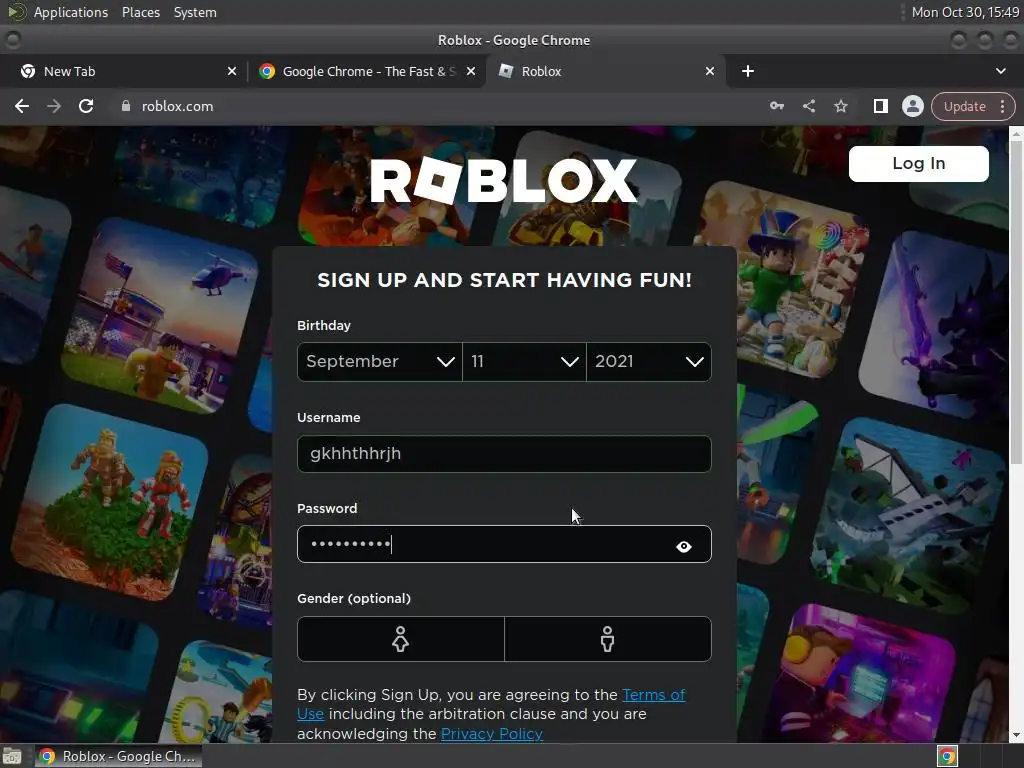View site info via the lock icon
The height and width of the screenshot is (768, 1024).
(125, 106)
